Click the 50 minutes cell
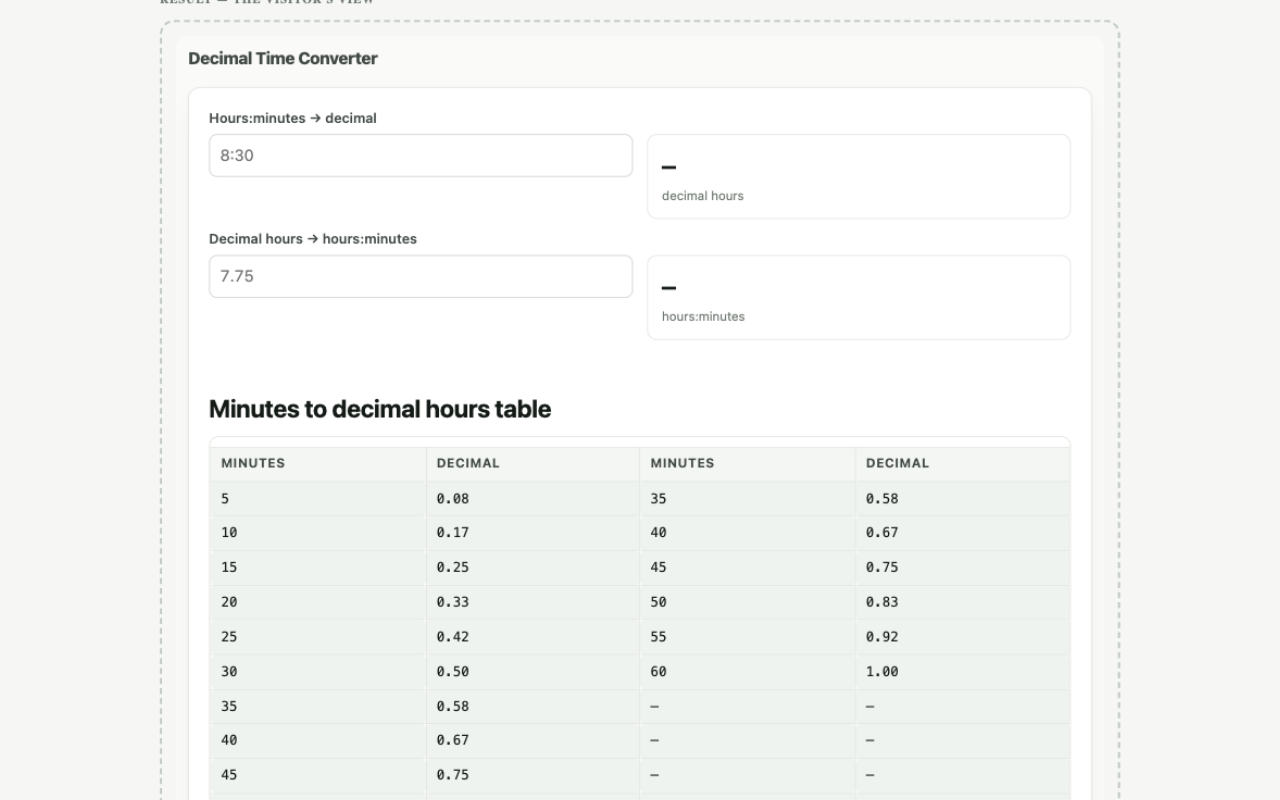Image resolution: width=1280 pixels, height=800 pixels. (x=748, y=602)
